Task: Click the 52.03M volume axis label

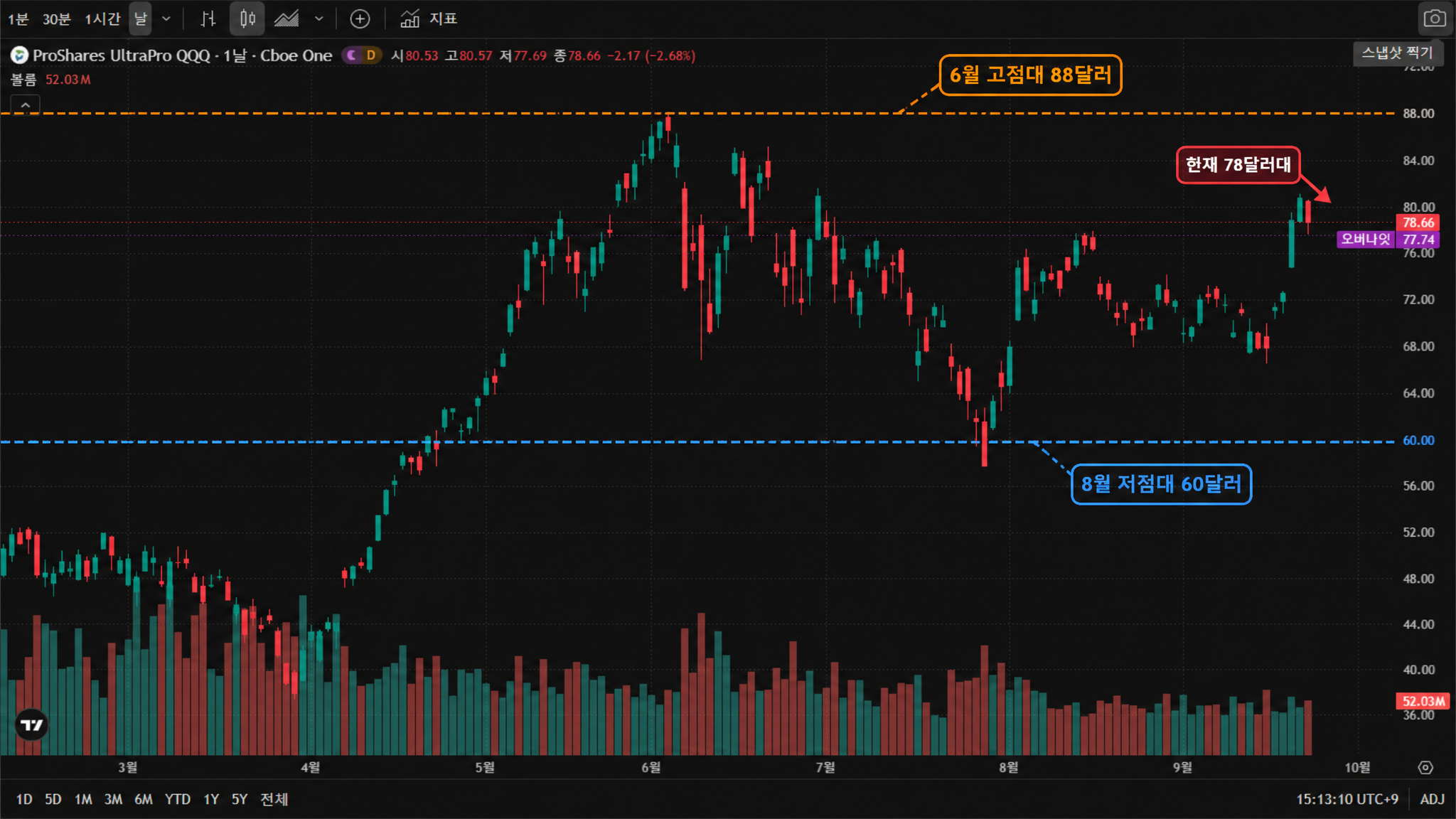Action: (x=1423, y=701)
